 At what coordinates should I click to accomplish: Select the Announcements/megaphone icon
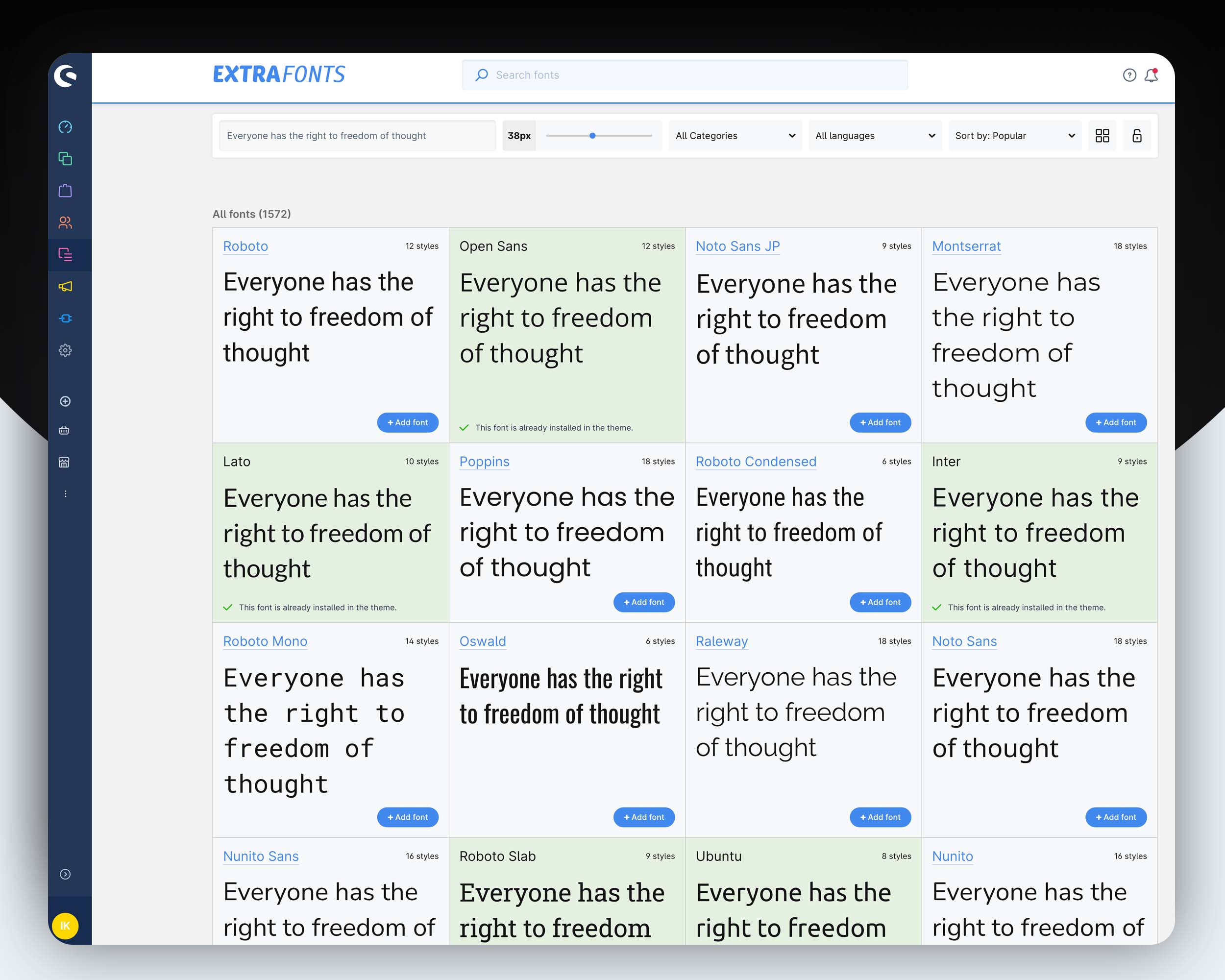tap(66, 287)
